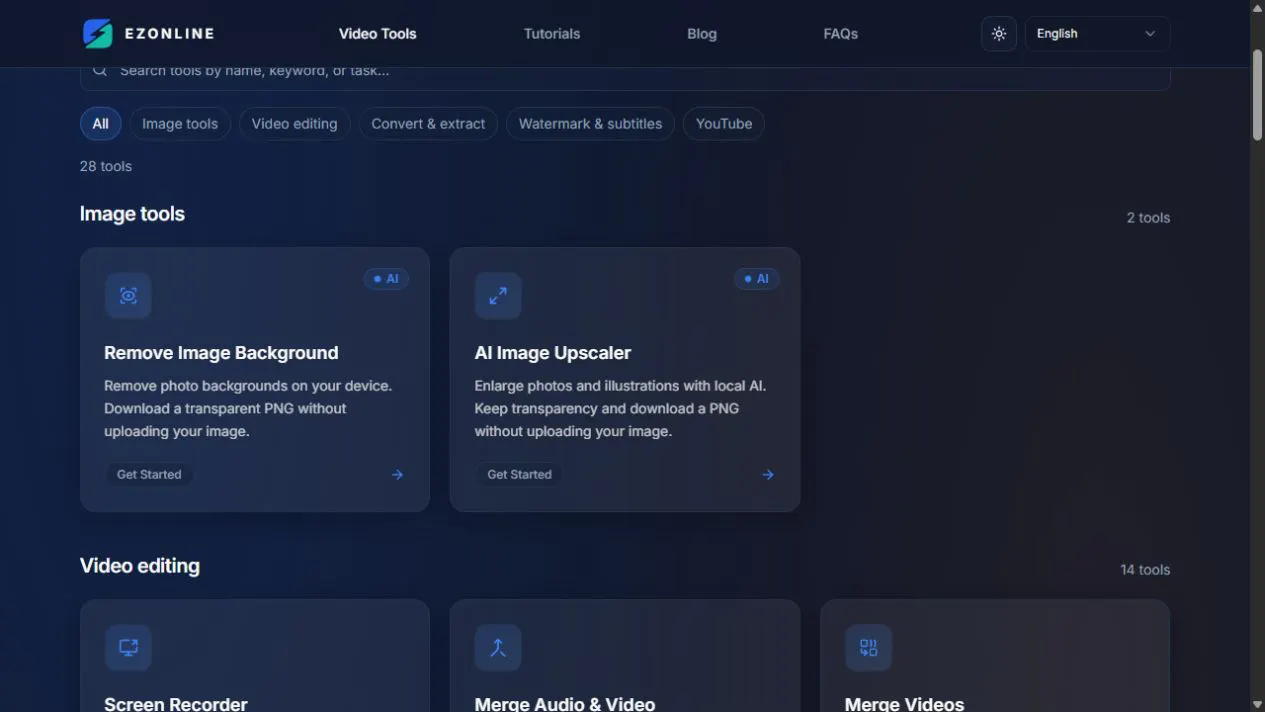Click Get Started under Remove Image Background
The width and height of the screenshot is (1265, 712).
coord(149,475)
